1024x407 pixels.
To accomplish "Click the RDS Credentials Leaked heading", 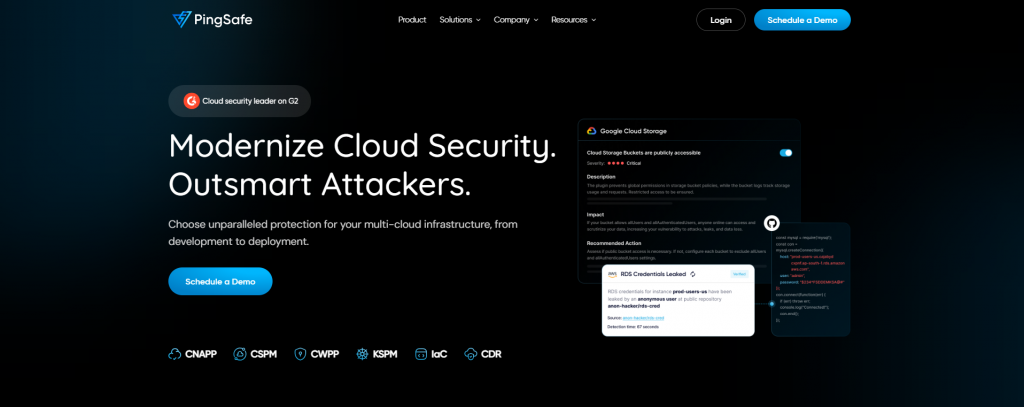I will (x=653, y=274).
